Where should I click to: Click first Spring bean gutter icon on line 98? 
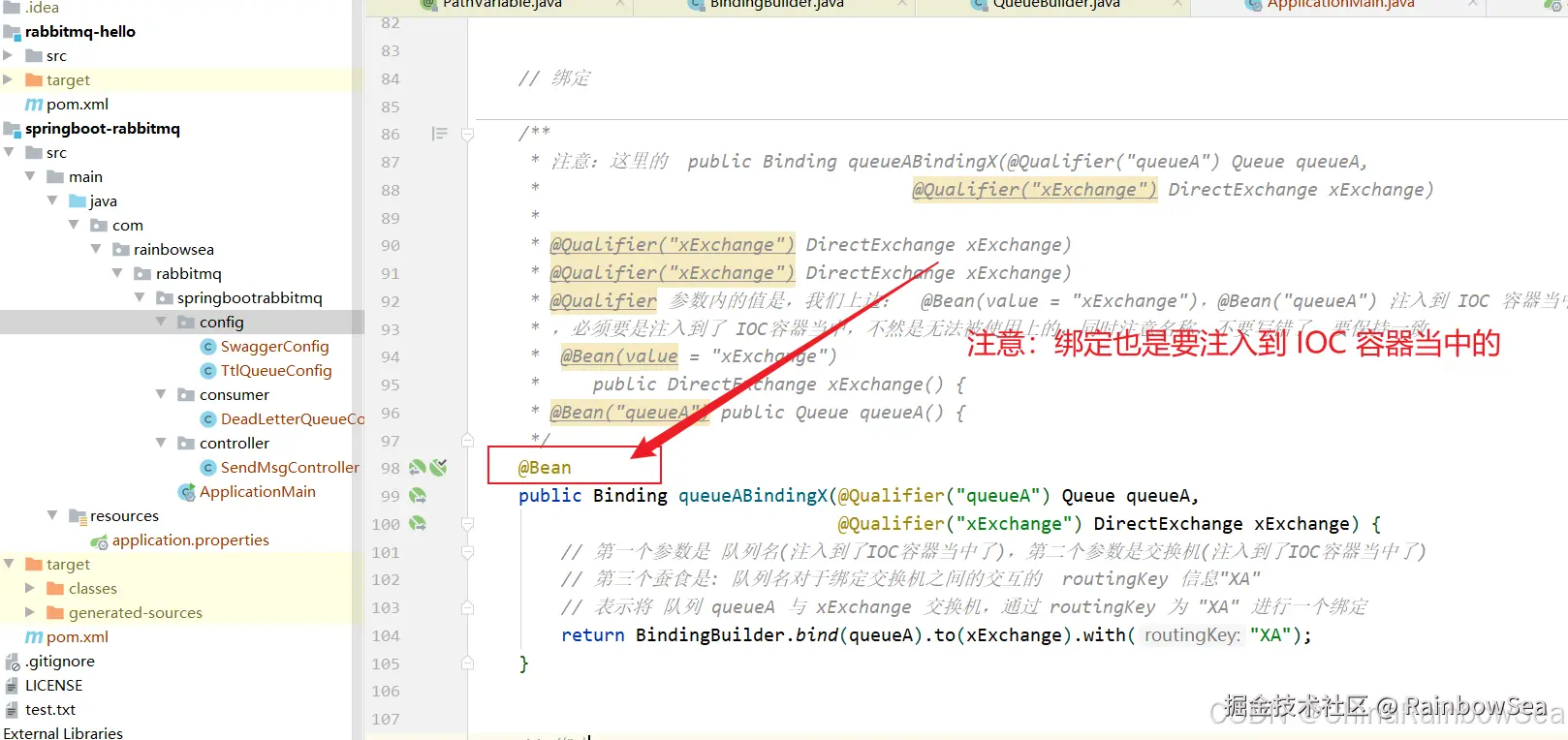click(418, 468)
